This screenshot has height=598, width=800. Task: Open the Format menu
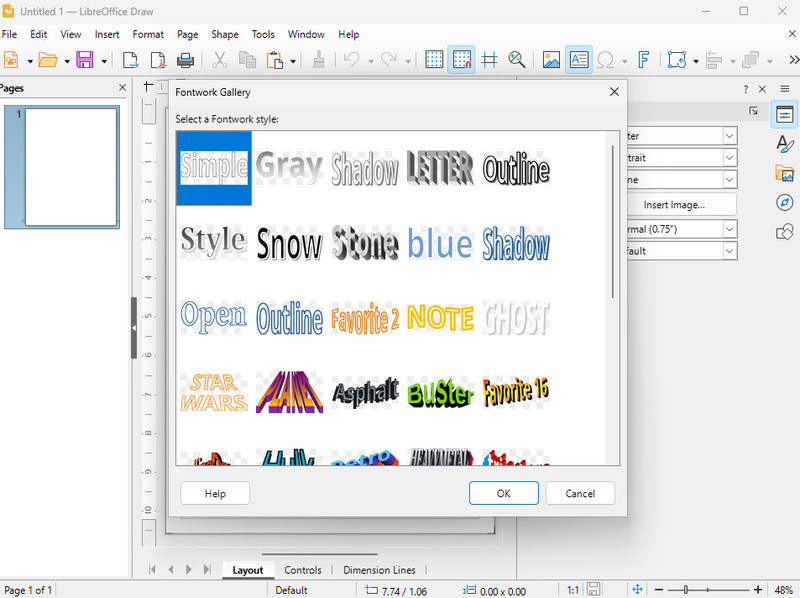148,34
